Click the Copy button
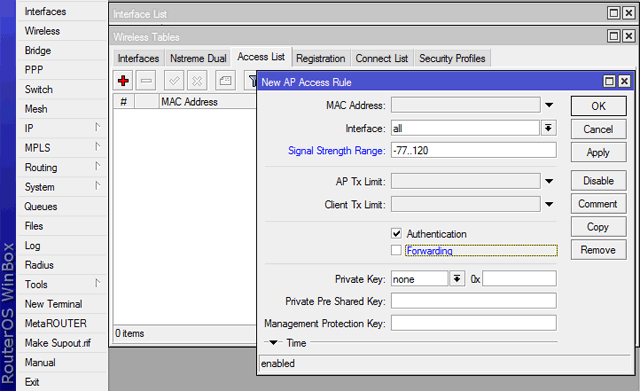 click(598, 227)
